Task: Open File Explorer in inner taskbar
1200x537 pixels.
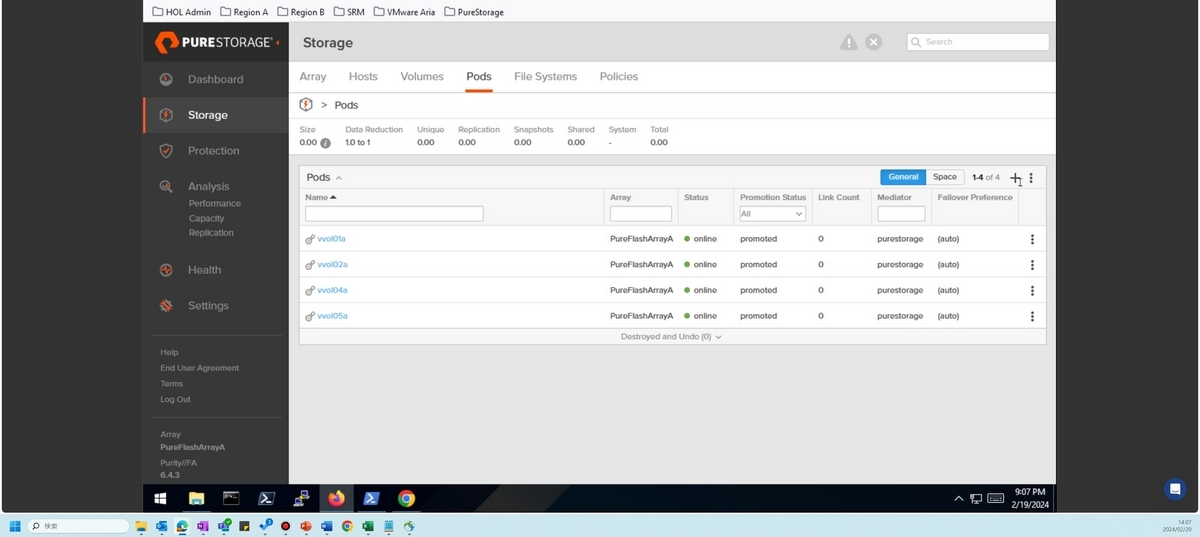Action: point(196,498)
